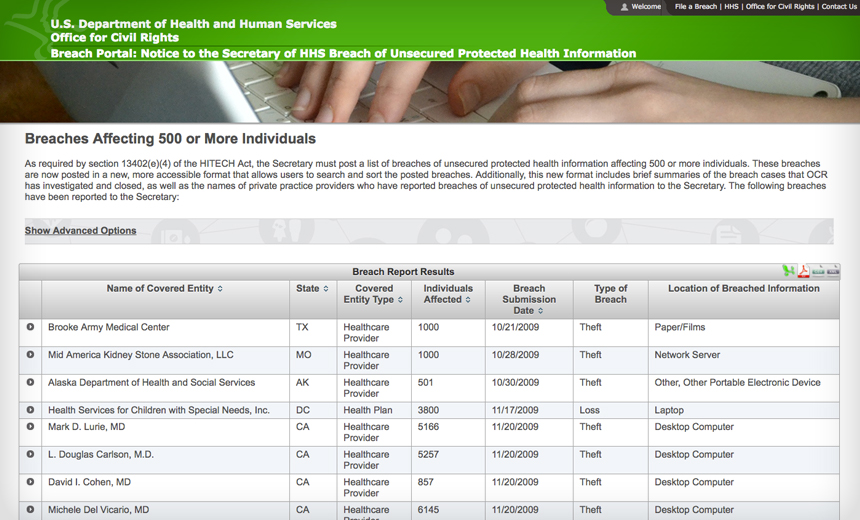Click the 10/21/2009 submission date
Viewport: 860px width, 520px height.
[515, 327]
